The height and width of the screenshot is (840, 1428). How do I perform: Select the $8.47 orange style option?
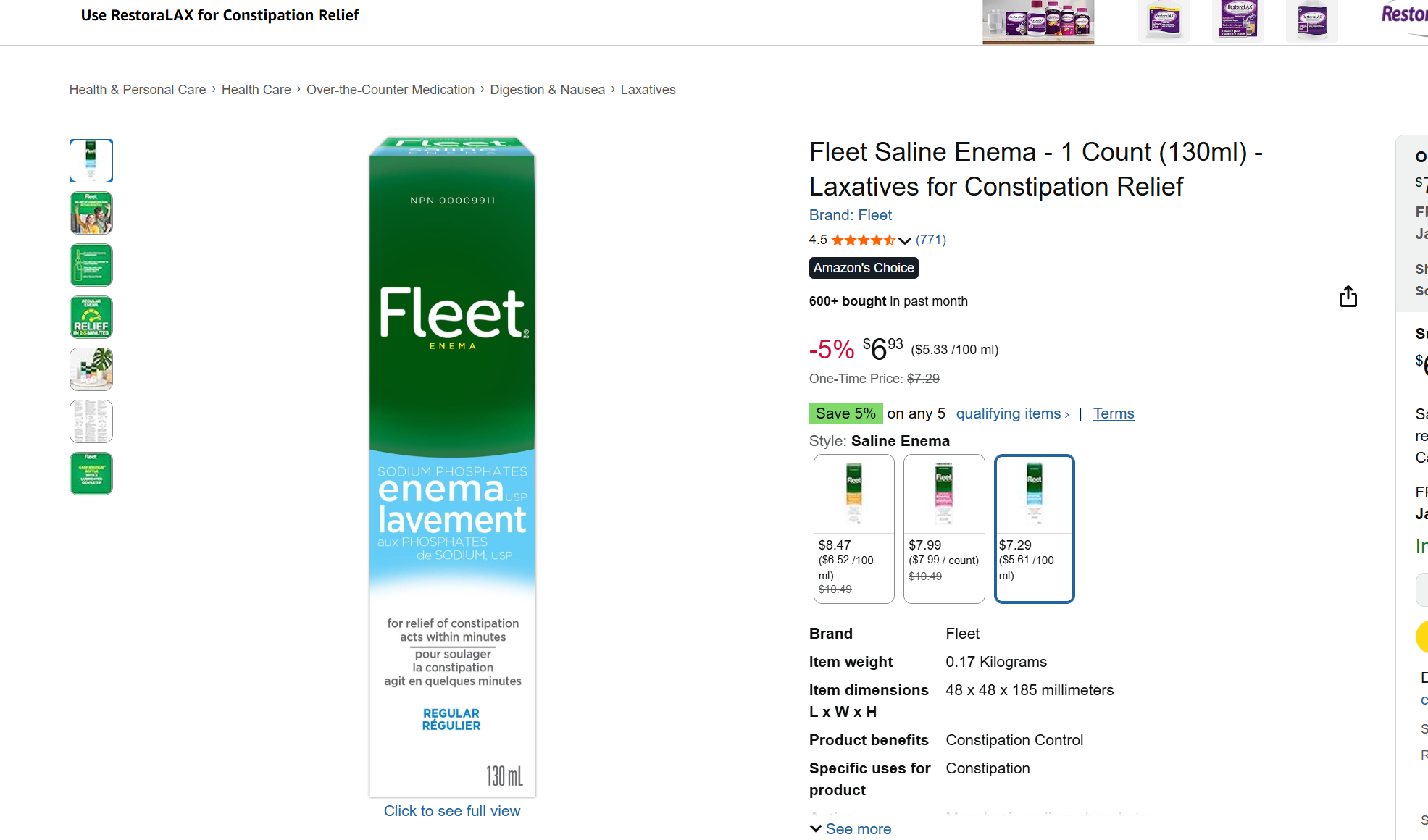pos(853,528)
